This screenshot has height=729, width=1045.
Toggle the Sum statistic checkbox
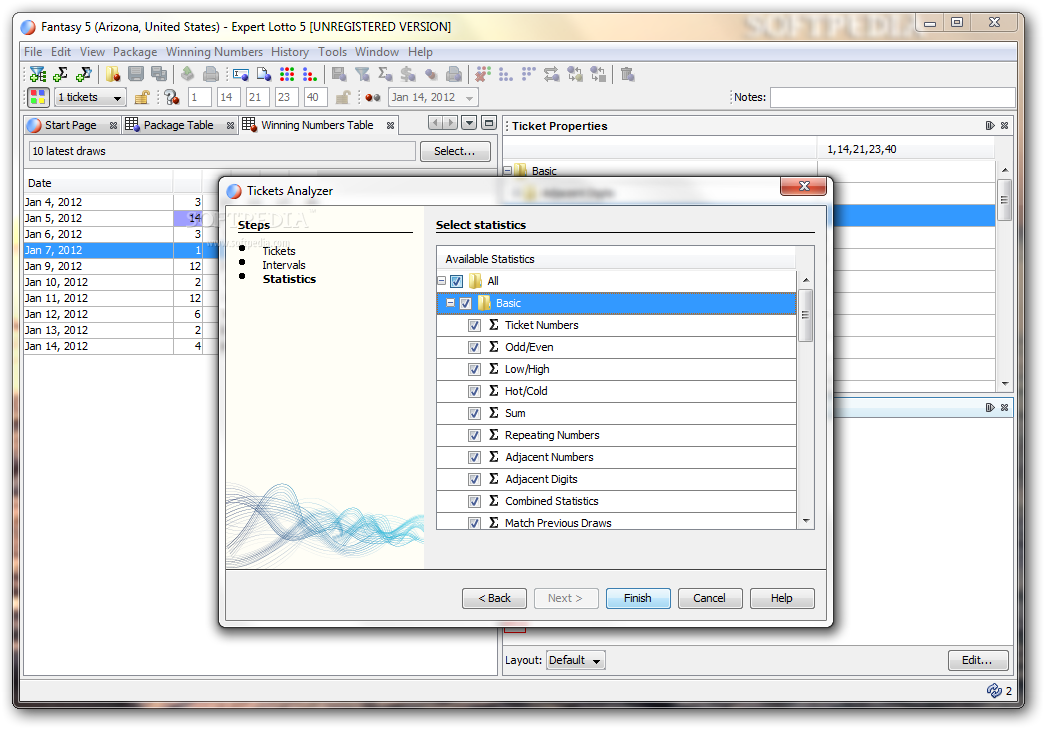coord(474,413)
